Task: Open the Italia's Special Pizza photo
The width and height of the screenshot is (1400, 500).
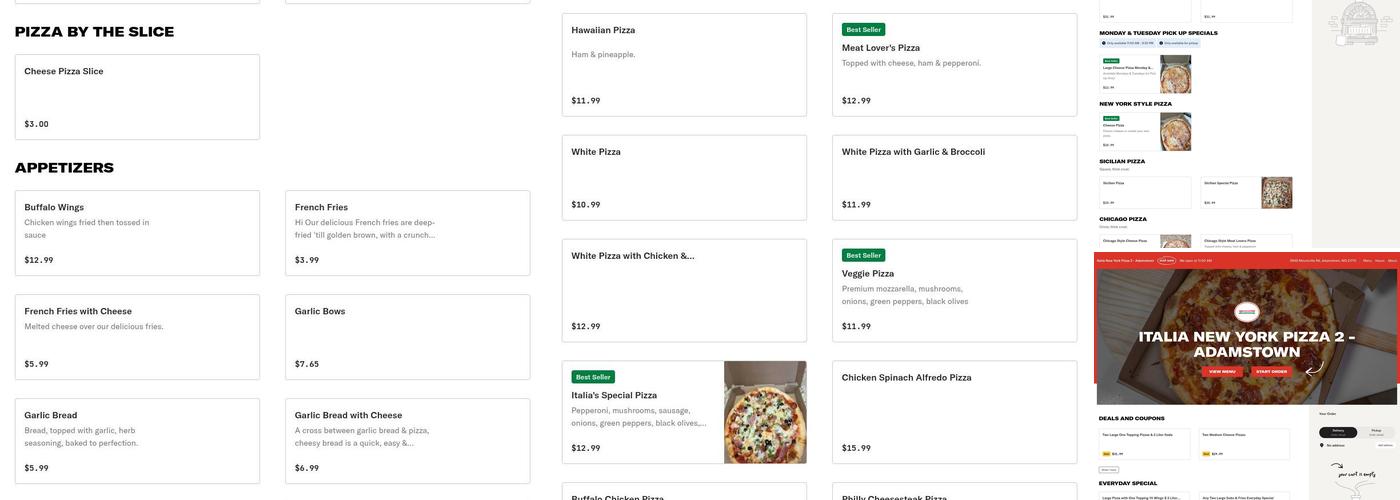Action: click(765, 412)
